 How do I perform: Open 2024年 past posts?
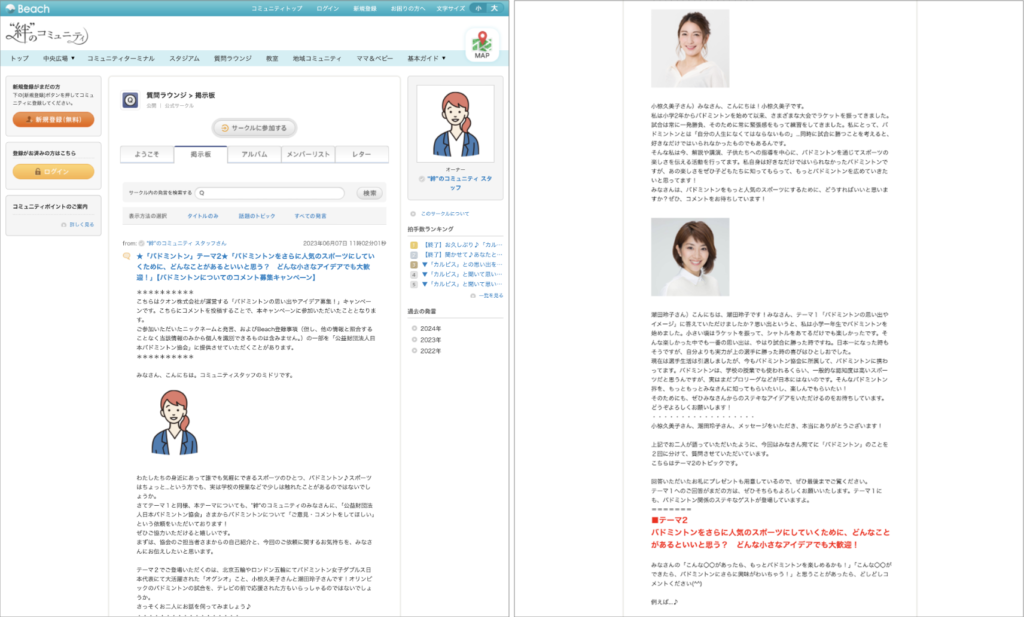[x=430, y=328]
